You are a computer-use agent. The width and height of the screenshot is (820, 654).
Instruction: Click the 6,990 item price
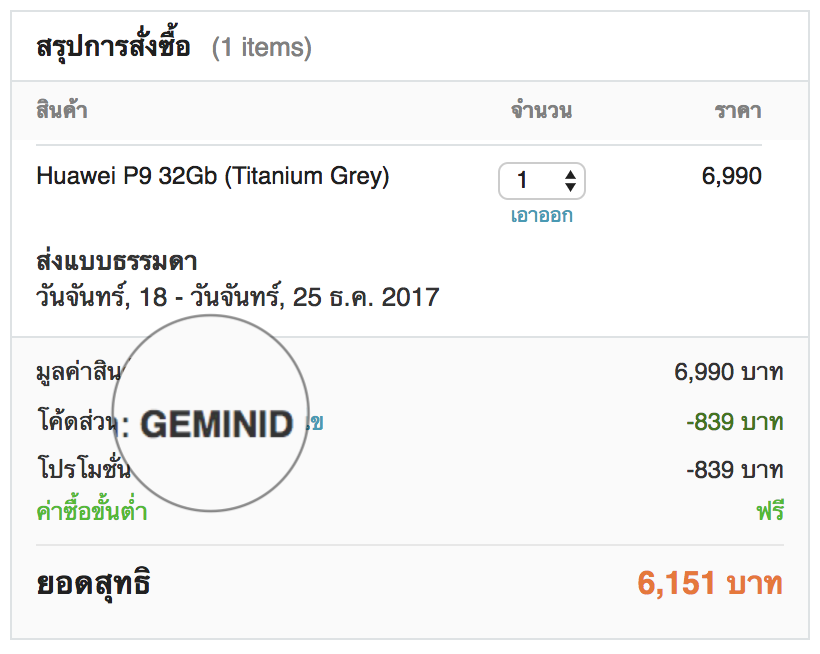coord(731,177)
